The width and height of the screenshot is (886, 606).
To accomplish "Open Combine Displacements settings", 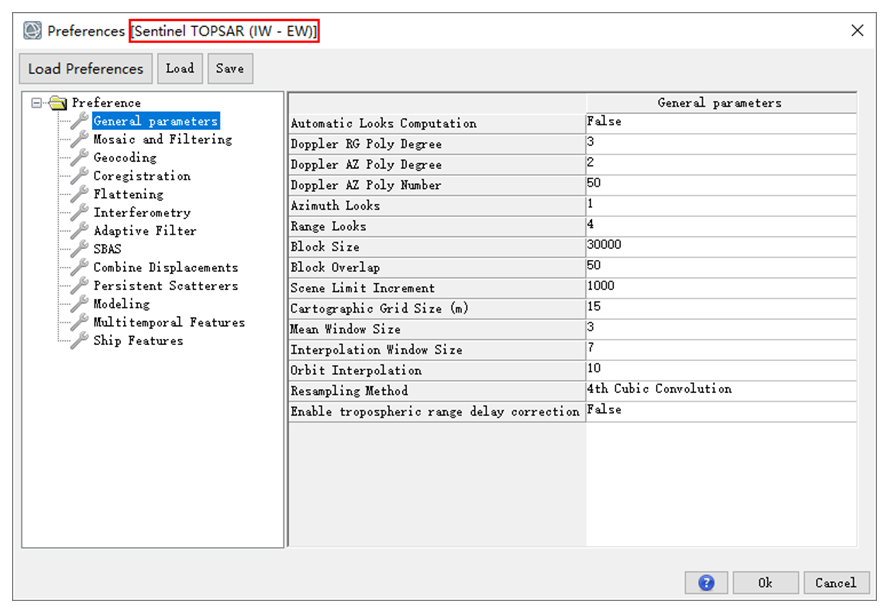I will 166,267.
